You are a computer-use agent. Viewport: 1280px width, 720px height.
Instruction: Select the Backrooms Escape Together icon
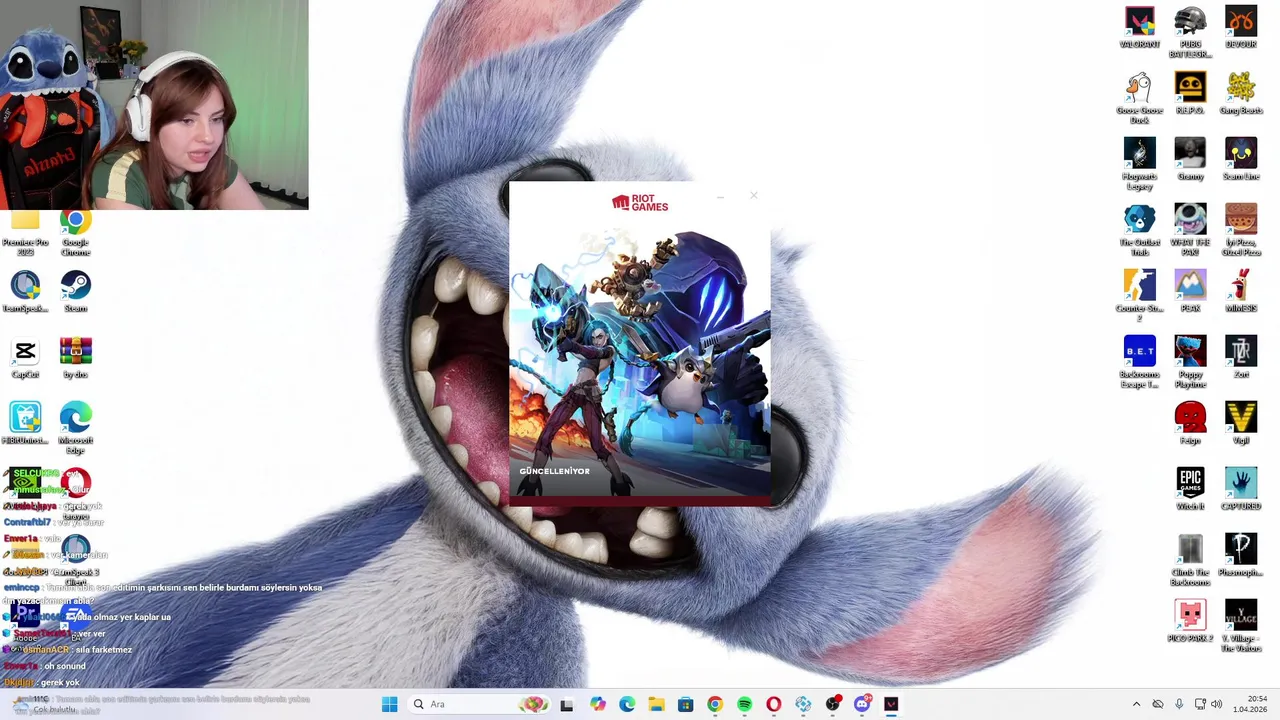[x=1139, y=362]
